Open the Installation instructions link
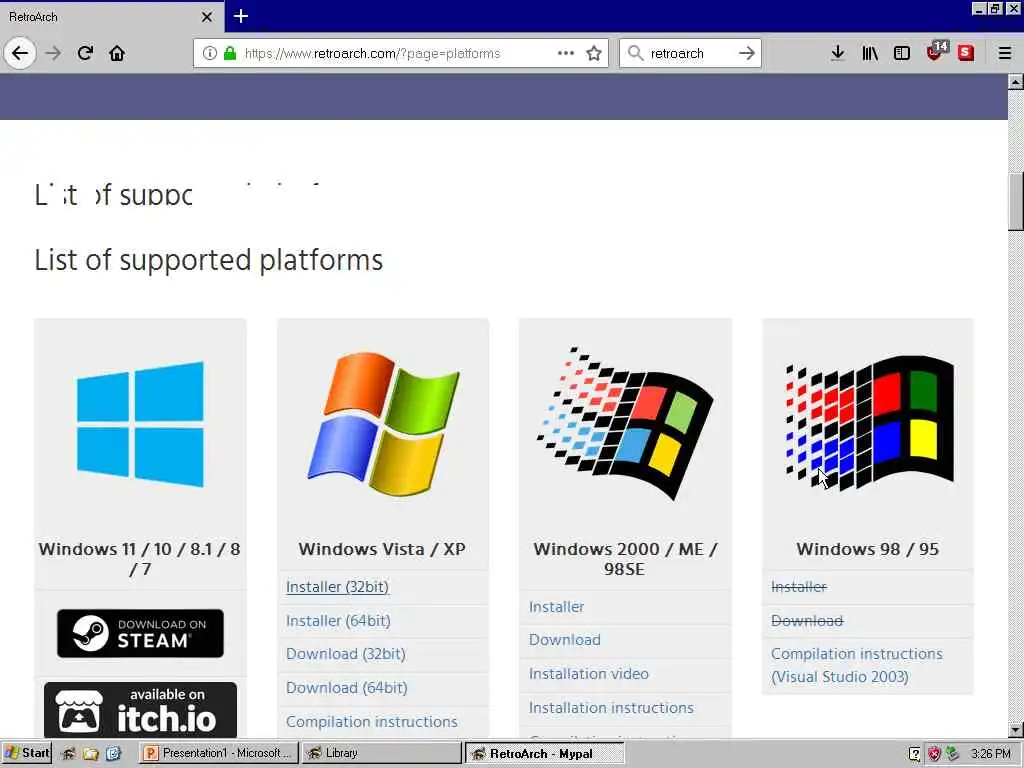This screenshot has height=768, width=1024. coord(611,707)
